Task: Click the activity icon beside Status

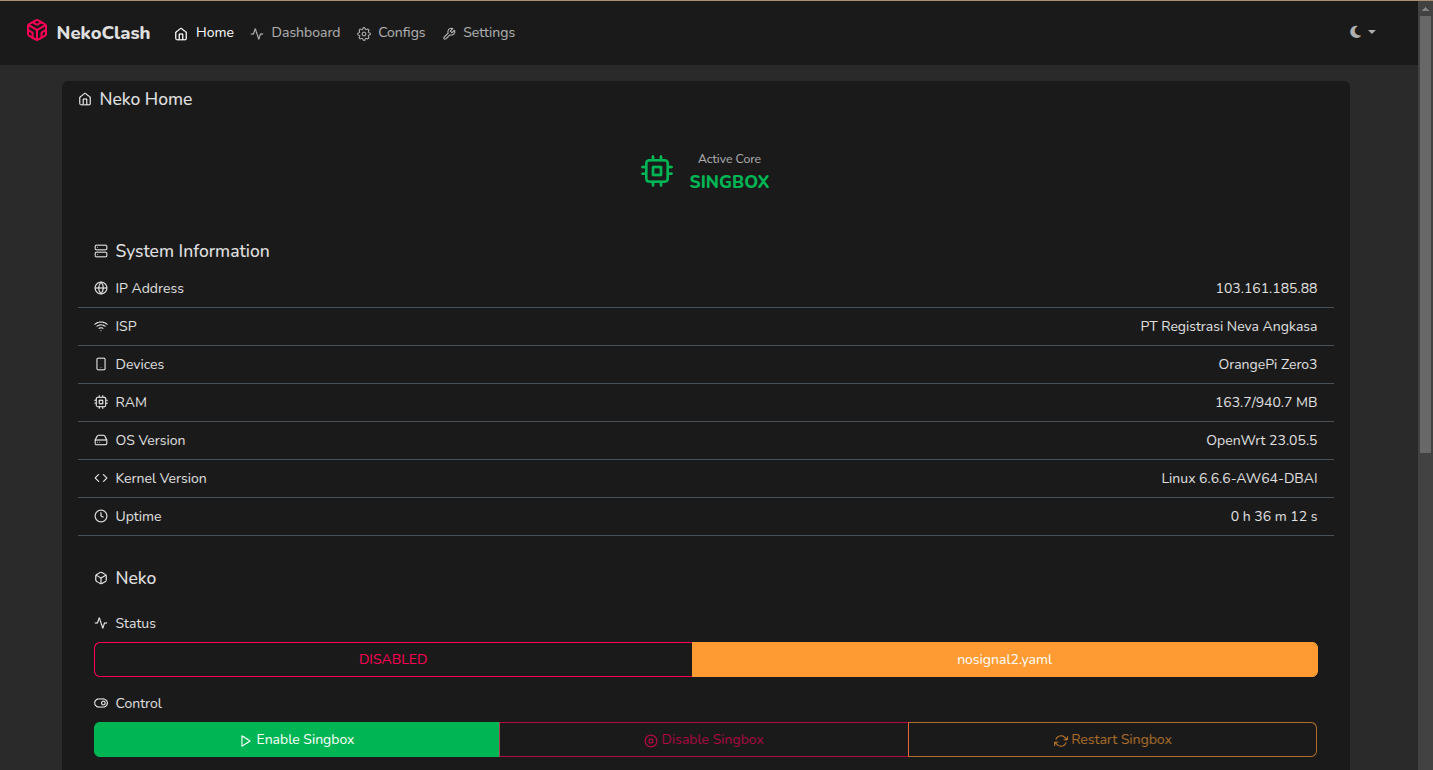Action: pyautogui.click(x=101, y=623)
